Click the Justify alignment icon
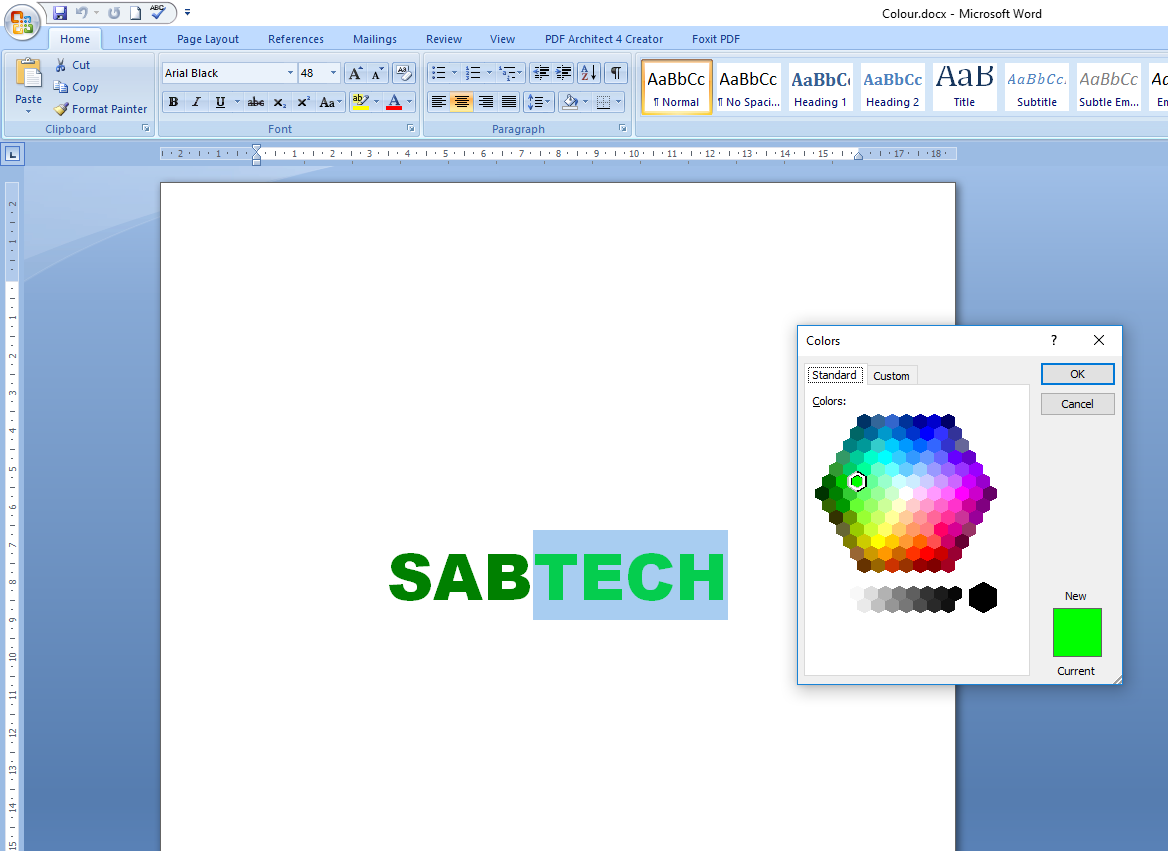 point(509,102)
